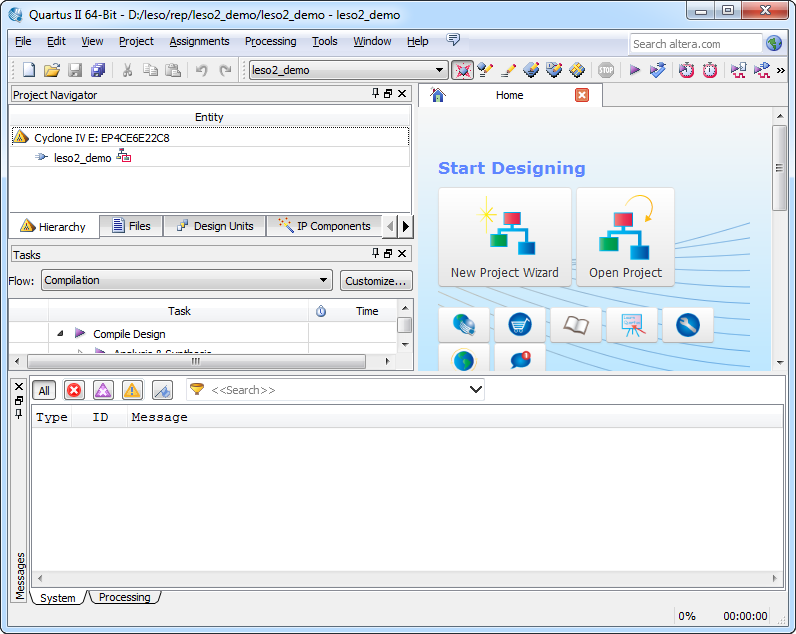Click the Learn Quartus whiteboard training icon

pos(632,325)
